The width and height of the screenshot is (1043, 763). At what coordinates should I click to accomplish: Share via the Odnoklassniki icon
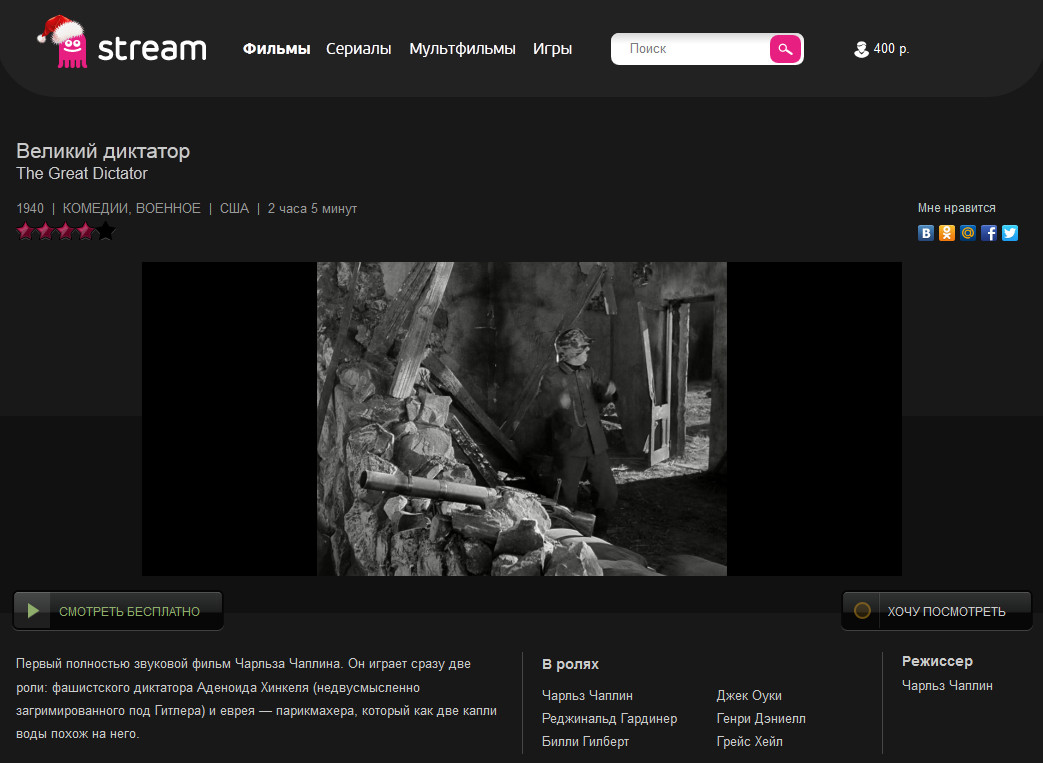[x=946, y=233]
